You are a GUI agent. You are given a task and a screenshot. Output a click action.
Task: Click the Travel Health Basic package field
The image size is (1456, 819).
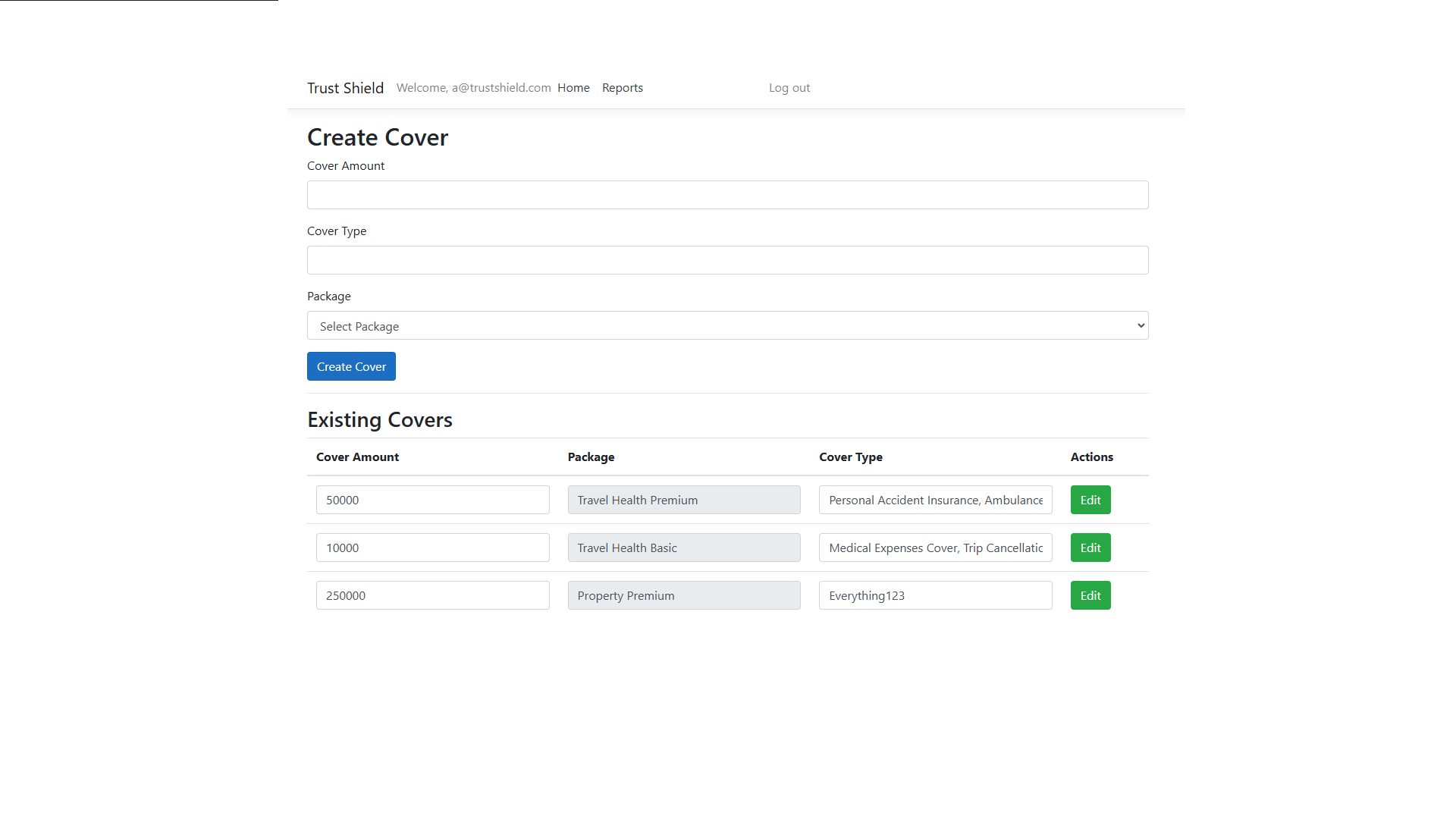click(683, 548)
